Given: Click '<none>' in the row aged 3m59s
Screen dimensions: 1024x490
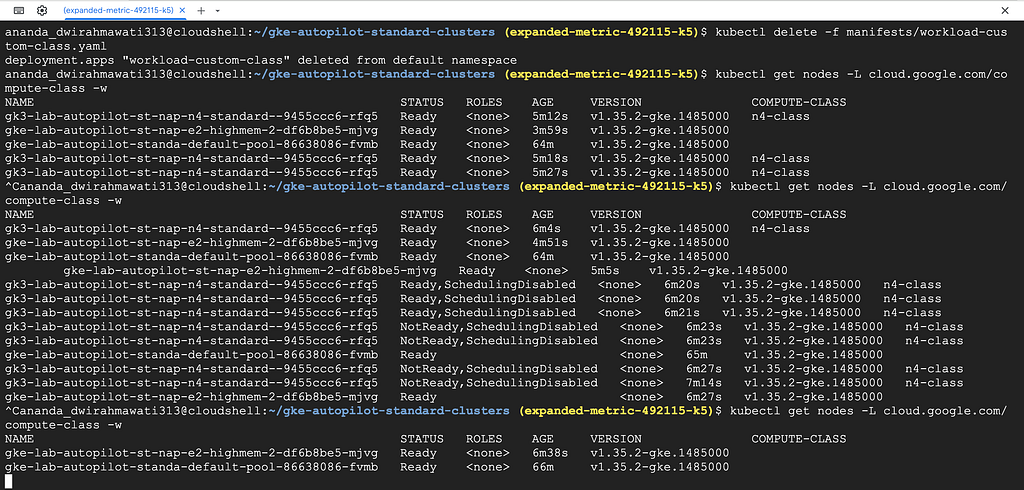Looking at the screenshot, I should (x=488, y=131).
